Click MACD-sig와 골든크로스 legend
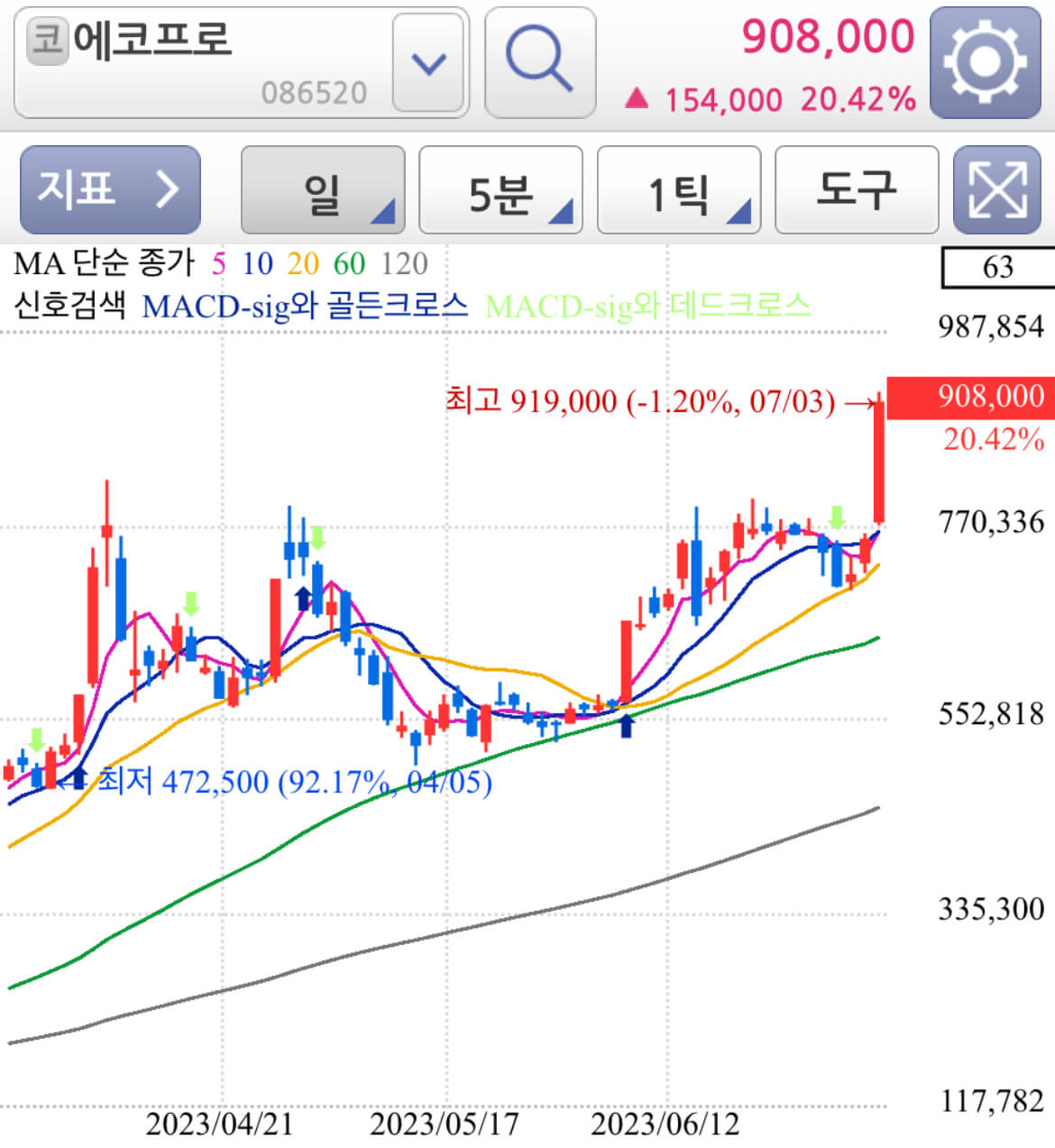The image size is (1055, 1148). (305, 306)
